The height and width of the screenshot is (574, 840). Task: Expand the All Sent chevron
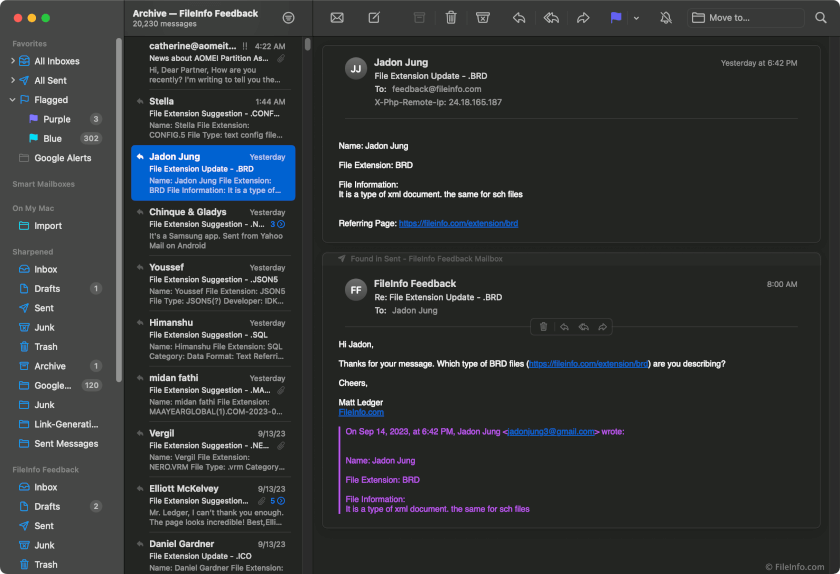pos(12,80)
